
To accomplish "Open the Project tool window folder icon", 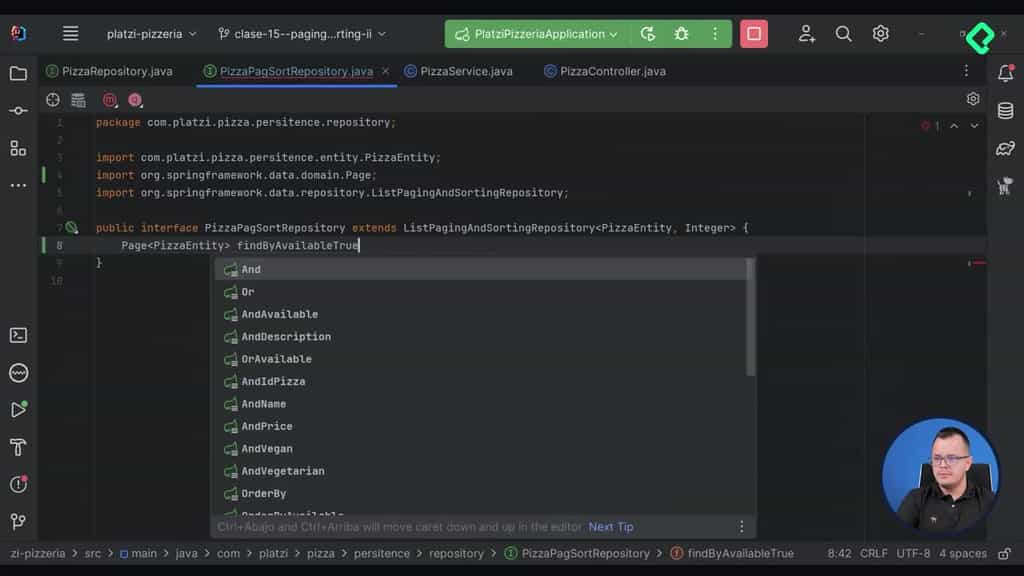I will (x=18, y=71).
